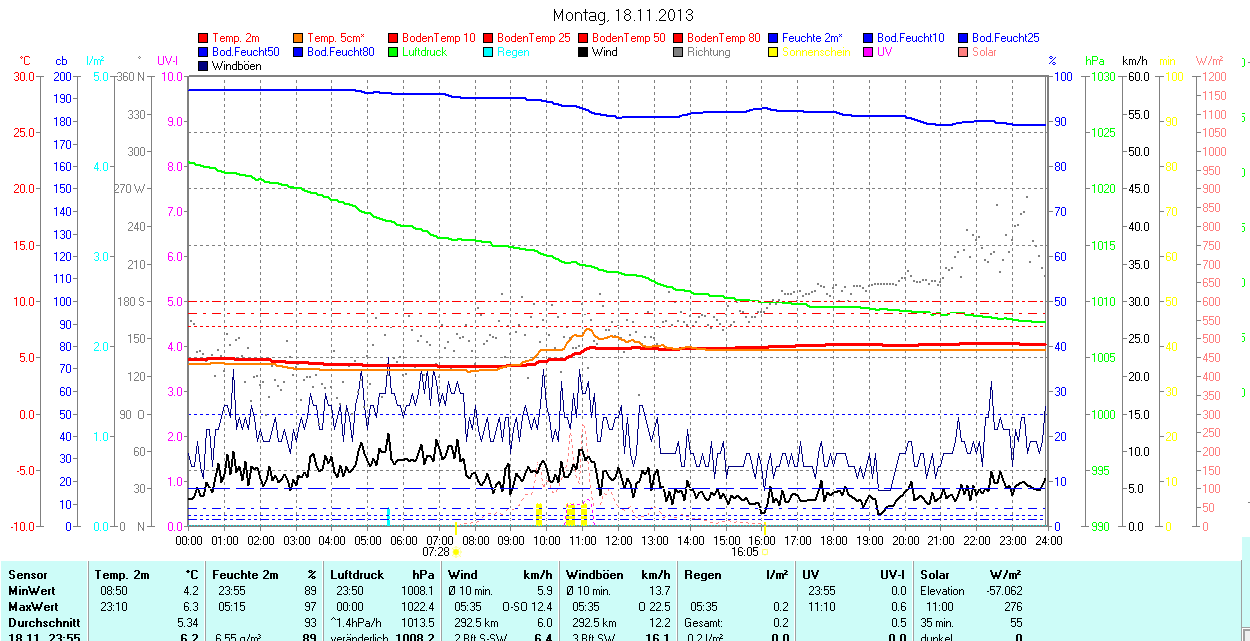Select the yellow Sonnenschein legend marker

[774, 52]
